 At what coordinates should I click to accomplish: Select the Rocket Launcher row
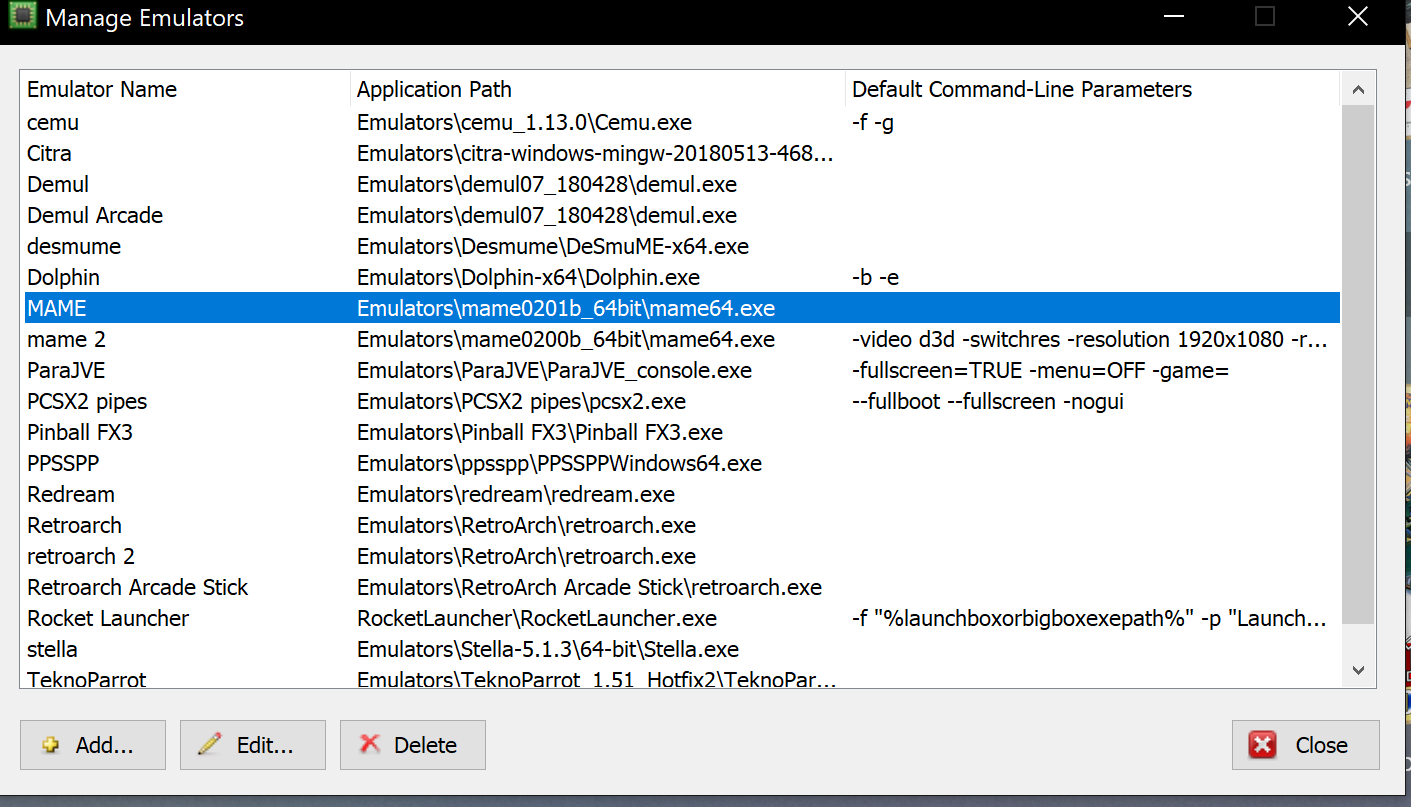[682, 618]
